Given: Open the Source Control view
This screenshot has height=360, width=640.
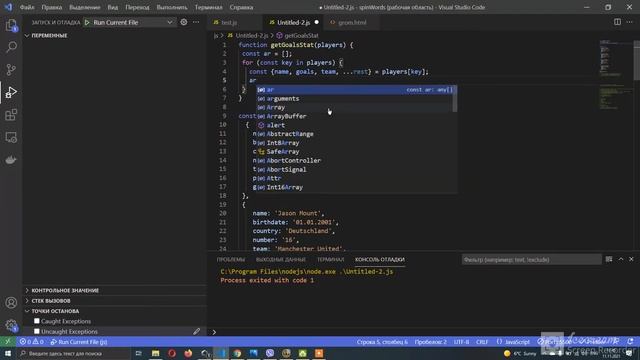Looking at the screenshot, I should (11, 69).
